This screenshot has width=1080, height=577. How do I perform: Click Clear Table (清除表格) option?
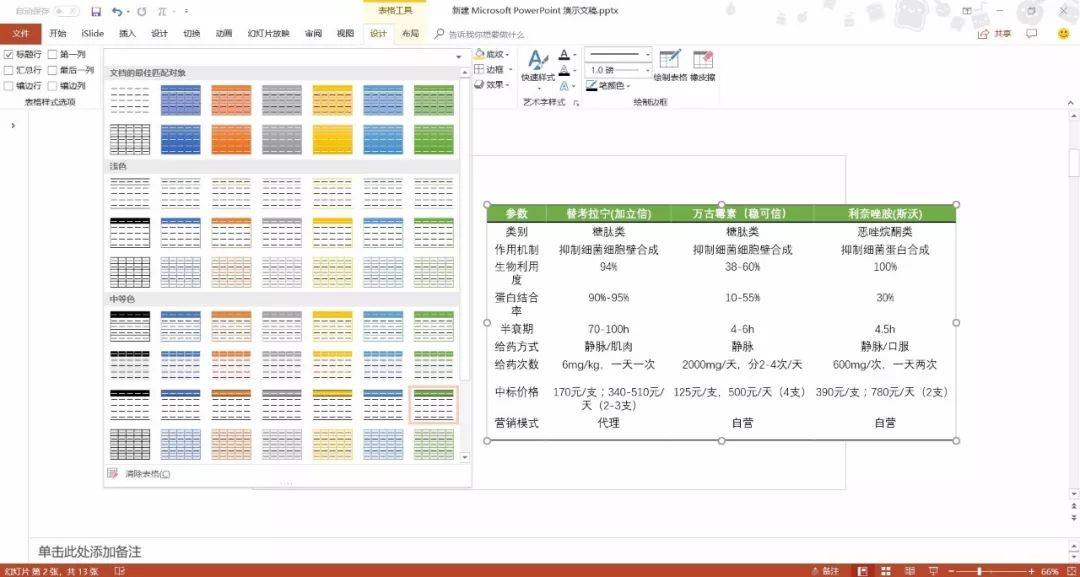click(147, 474)
